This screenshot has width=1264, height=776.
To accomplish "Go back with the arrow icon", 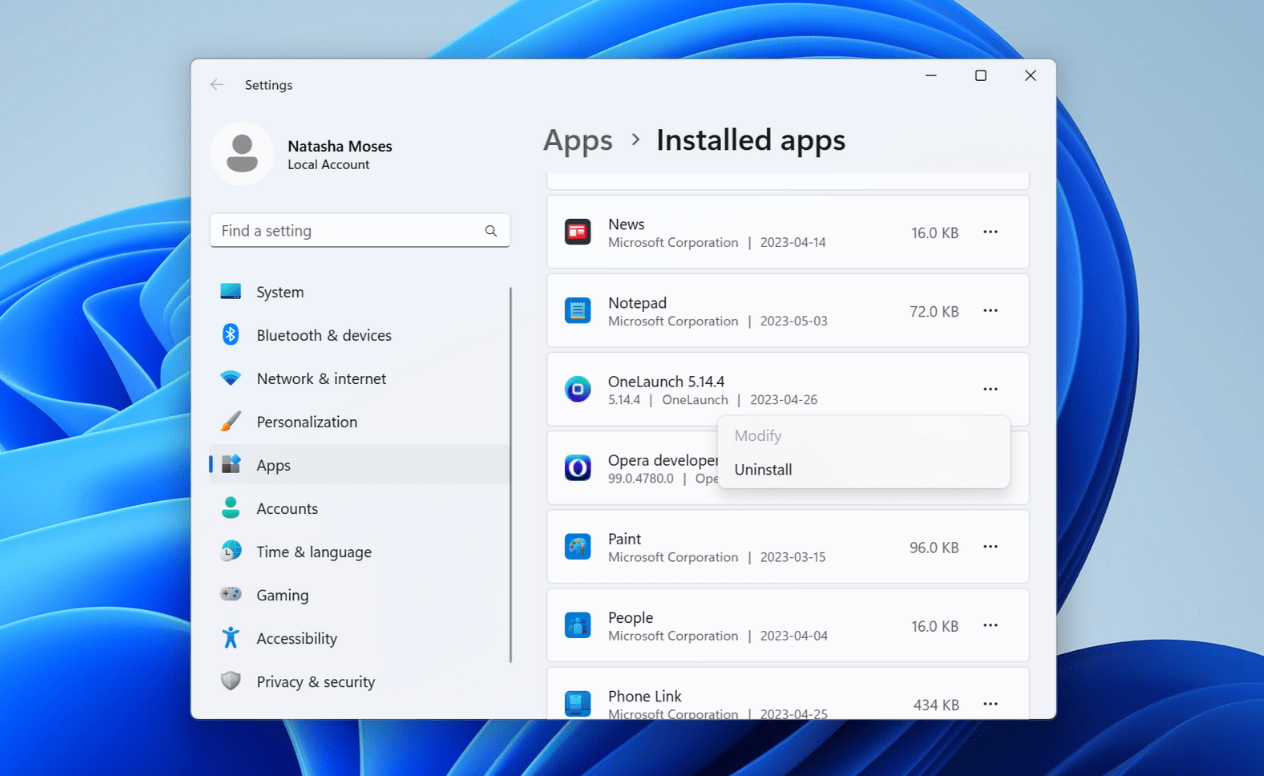I will (x=217, y=85).
